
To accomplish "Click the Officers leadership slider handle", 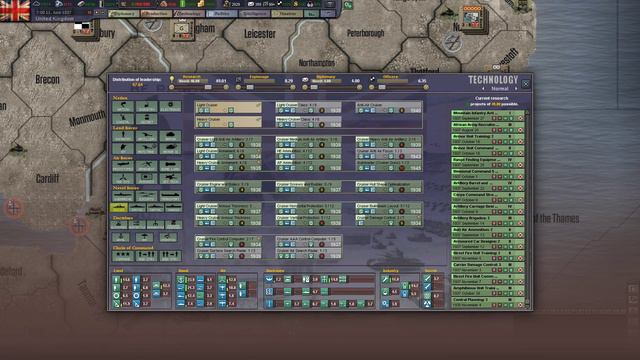I will (382, 87).
